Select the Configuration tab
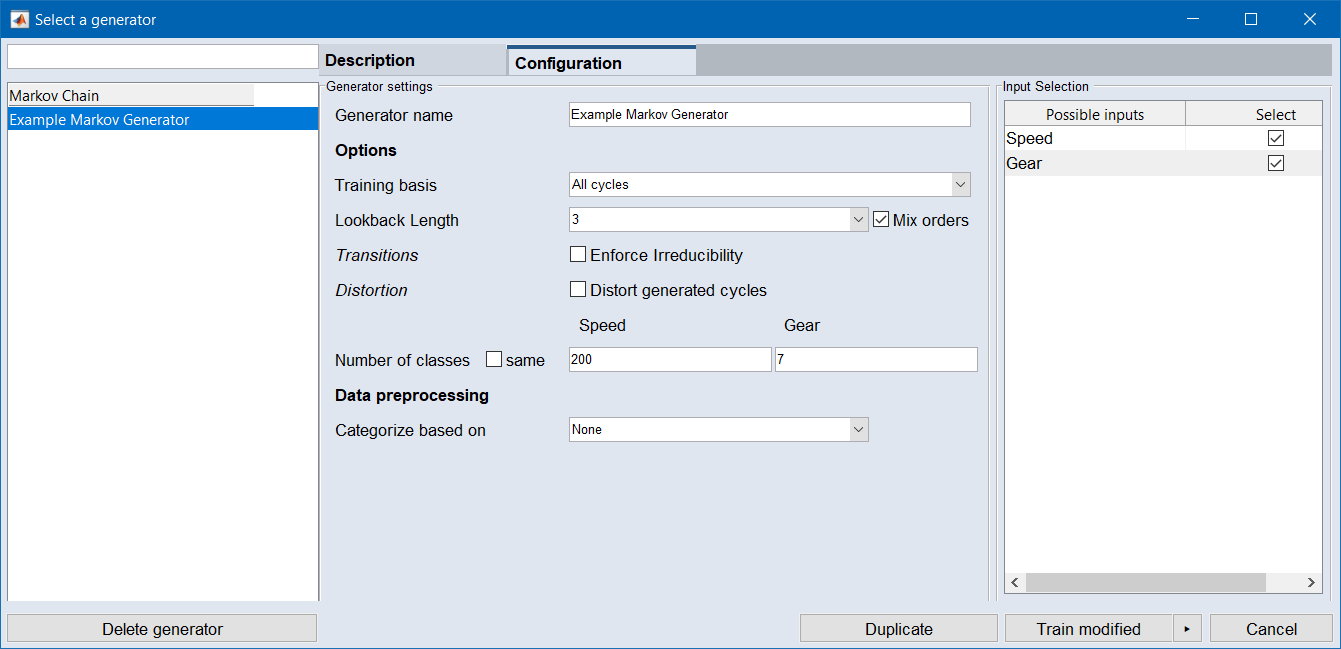The width and height of the screenshot is (1341, 649). (601, 63)
